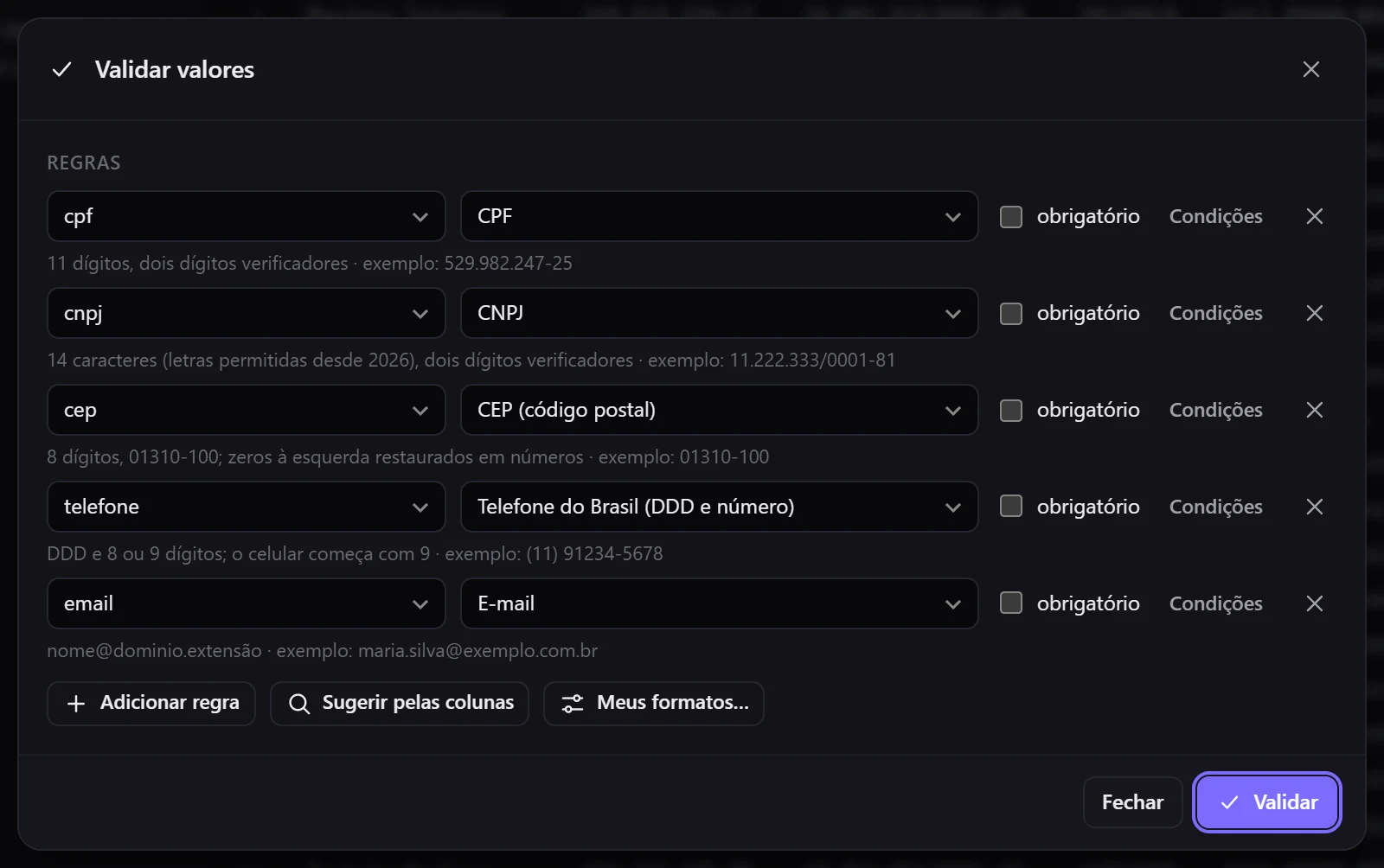Open Meus formatos...
This screenshot has height=868, width=1384.
tap(654, 704)
